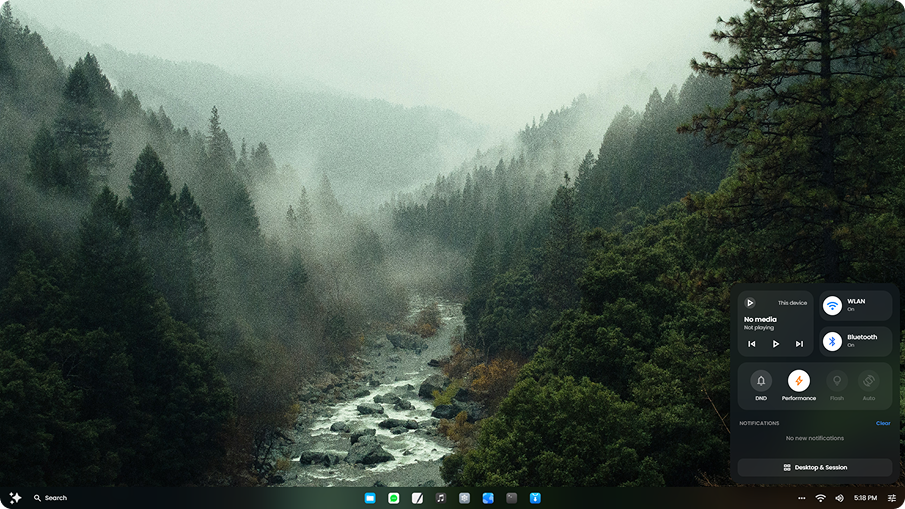Click the No media title text

pos(760,319)
